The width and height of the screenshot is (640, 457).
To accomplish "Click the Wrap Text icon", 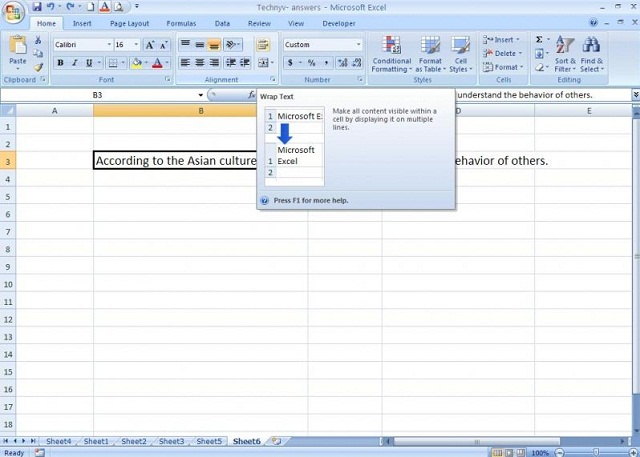I will coord(263,45).
